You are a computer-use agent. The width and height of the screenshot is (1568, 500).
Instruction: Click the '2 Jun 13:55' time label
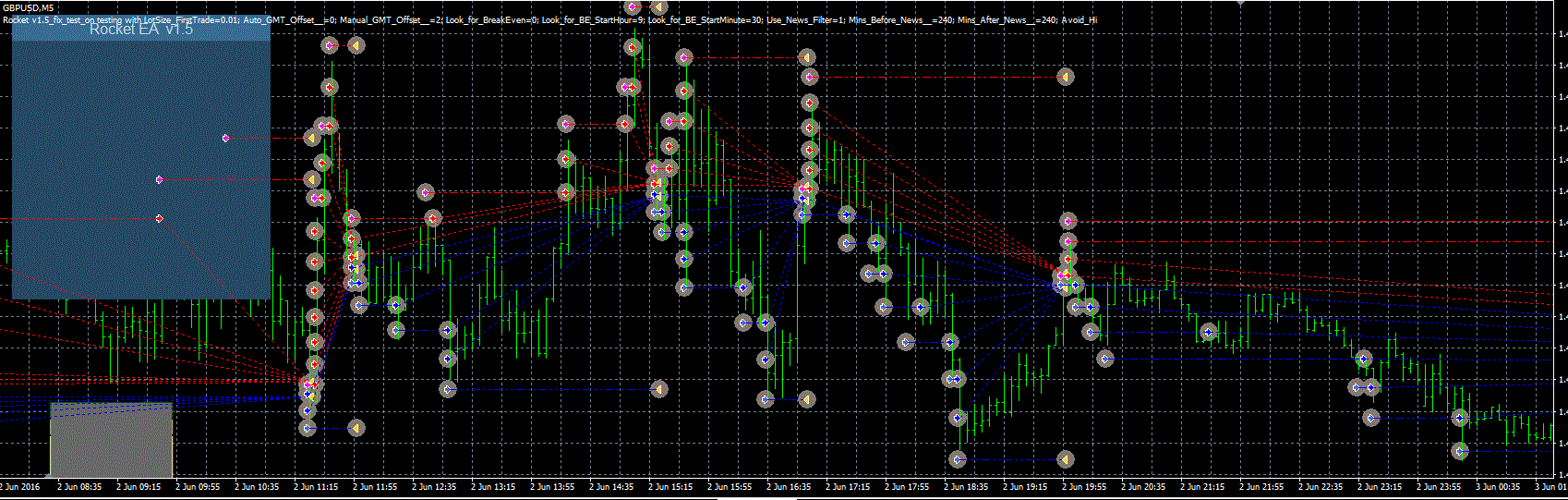552,486
